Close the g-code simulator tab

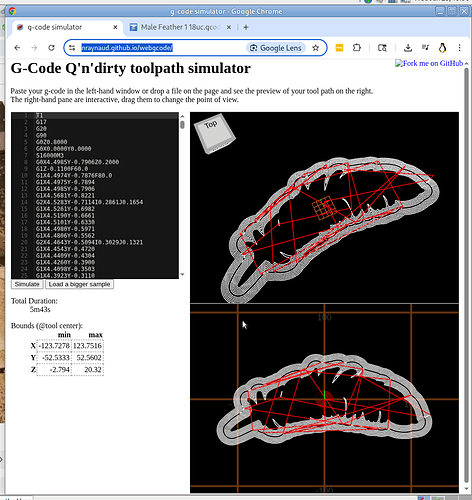click(x=115, y=27)
